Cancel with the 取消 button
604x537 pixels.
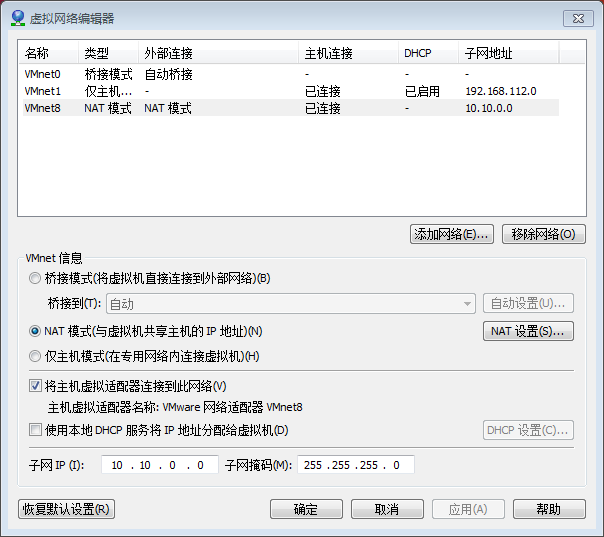tap(387, 509)
